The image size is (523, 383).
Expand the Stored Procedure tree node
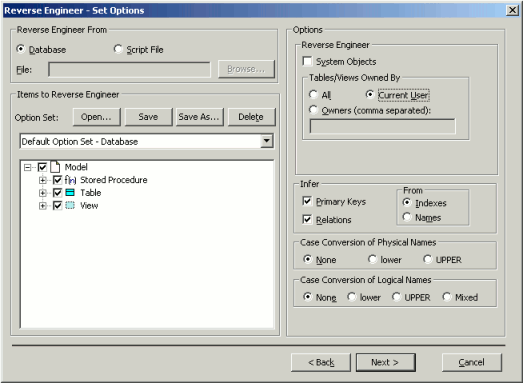(x=42, y=180)
